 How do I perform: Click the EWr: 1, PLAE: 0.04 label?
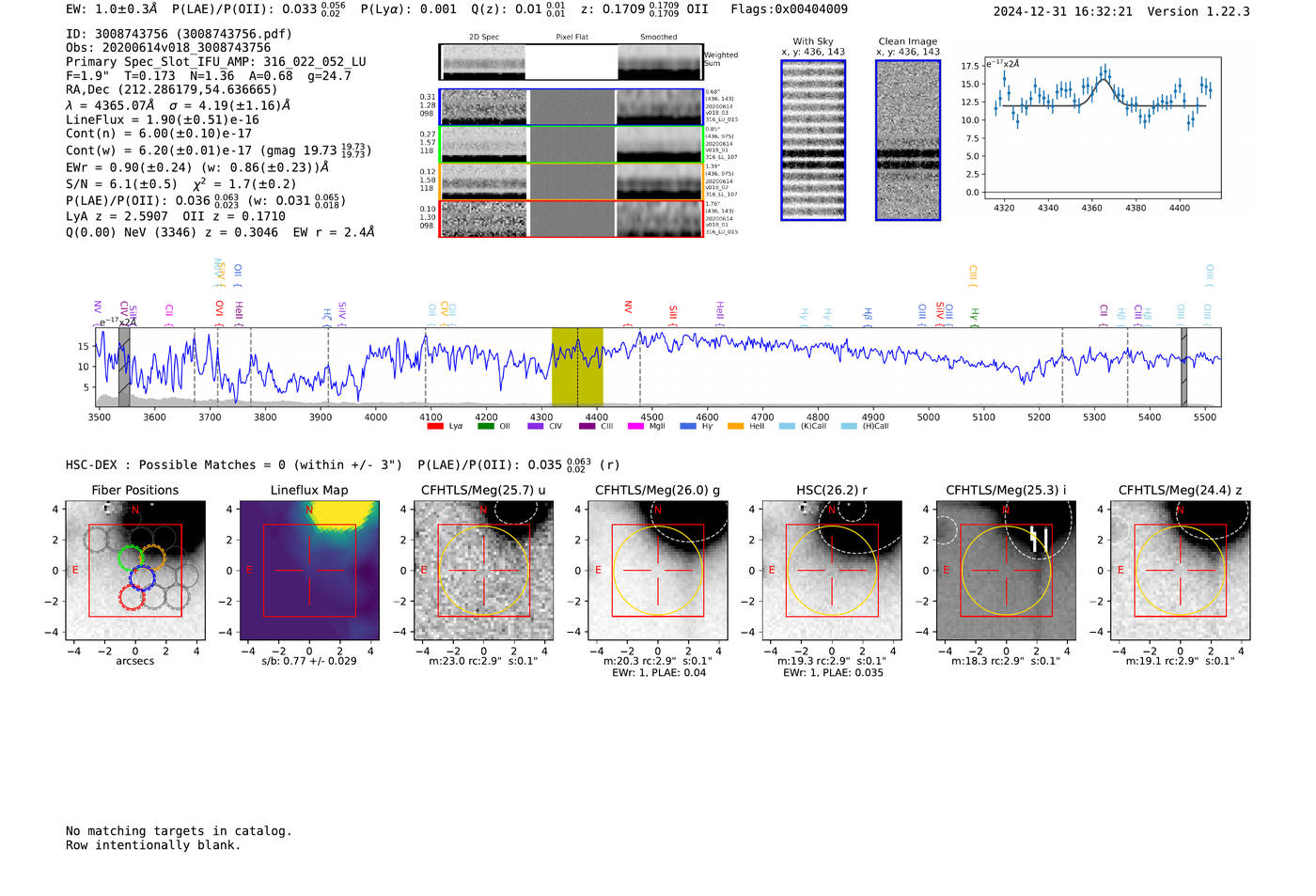pos(658,673)
